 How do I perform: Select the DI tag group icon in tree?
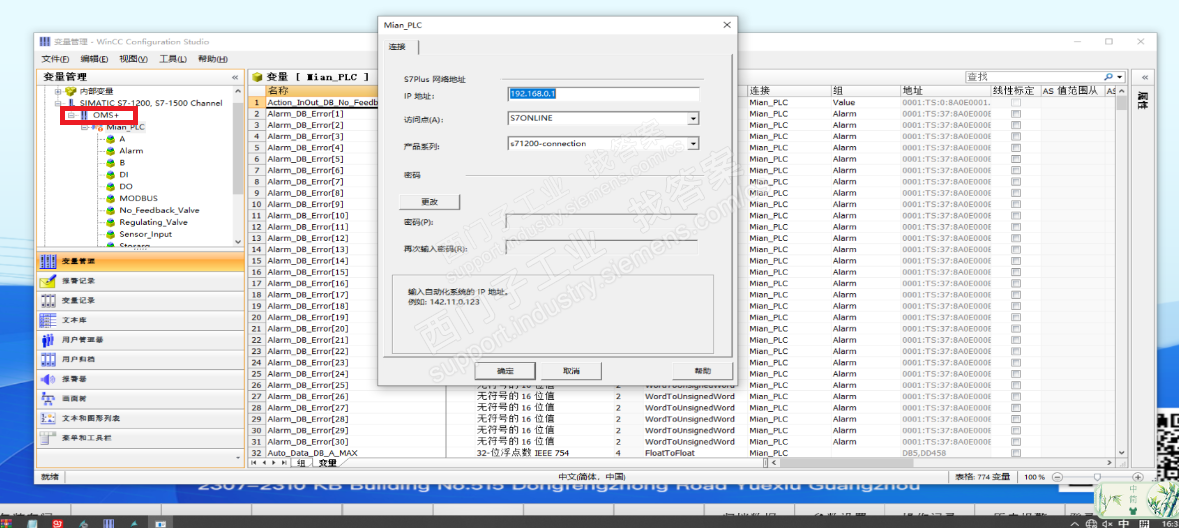tap(111, 174)
